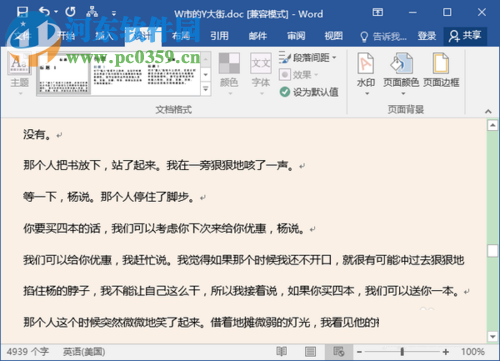
Task: Open the Undo history dropdown arrow
Action: click(56, 12)
